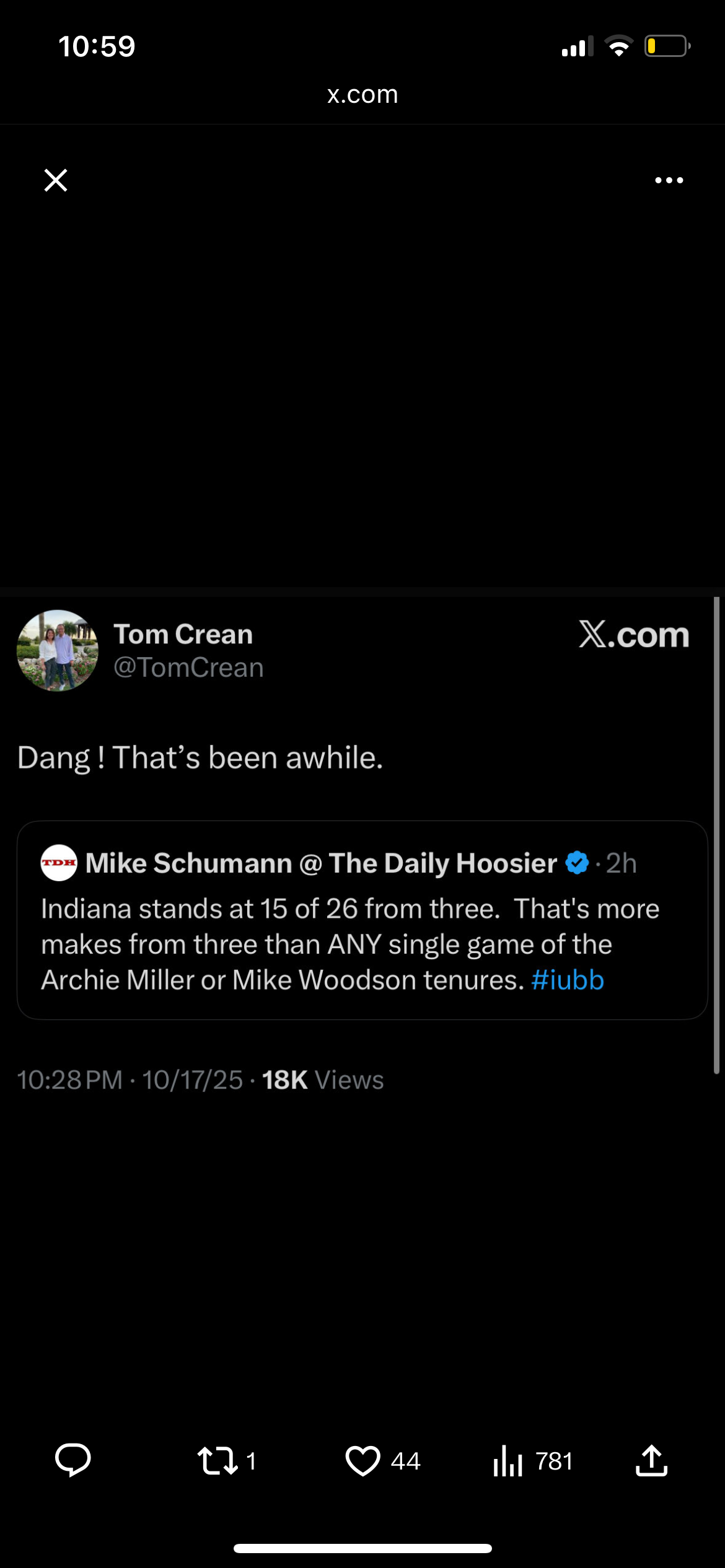725x1568 pixels.
Task: Tap the Tom Crean display name
Action: point(183,634)
